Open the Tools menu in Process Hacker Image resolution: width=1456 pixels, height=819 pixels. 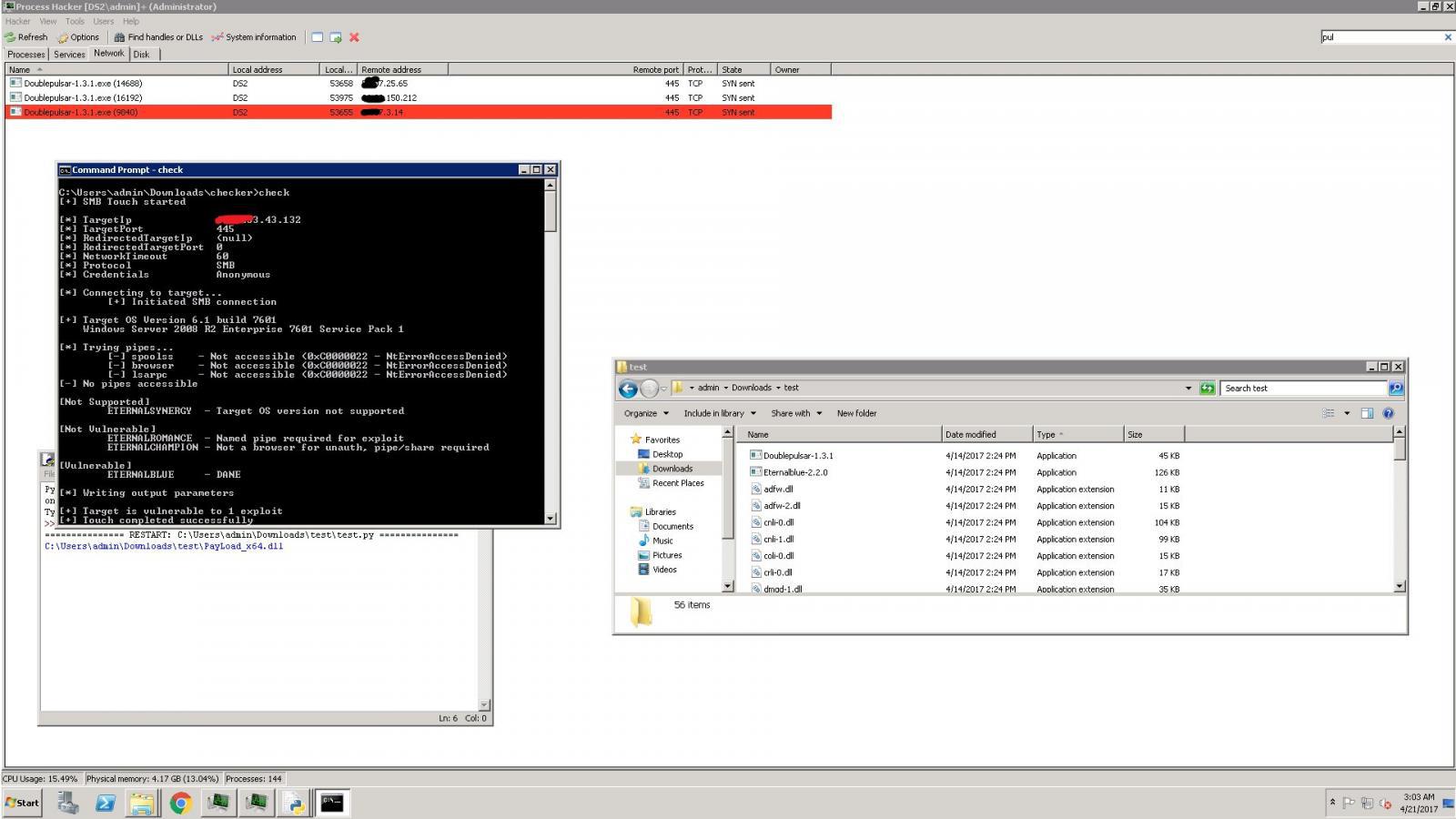[x=75, y=21]
